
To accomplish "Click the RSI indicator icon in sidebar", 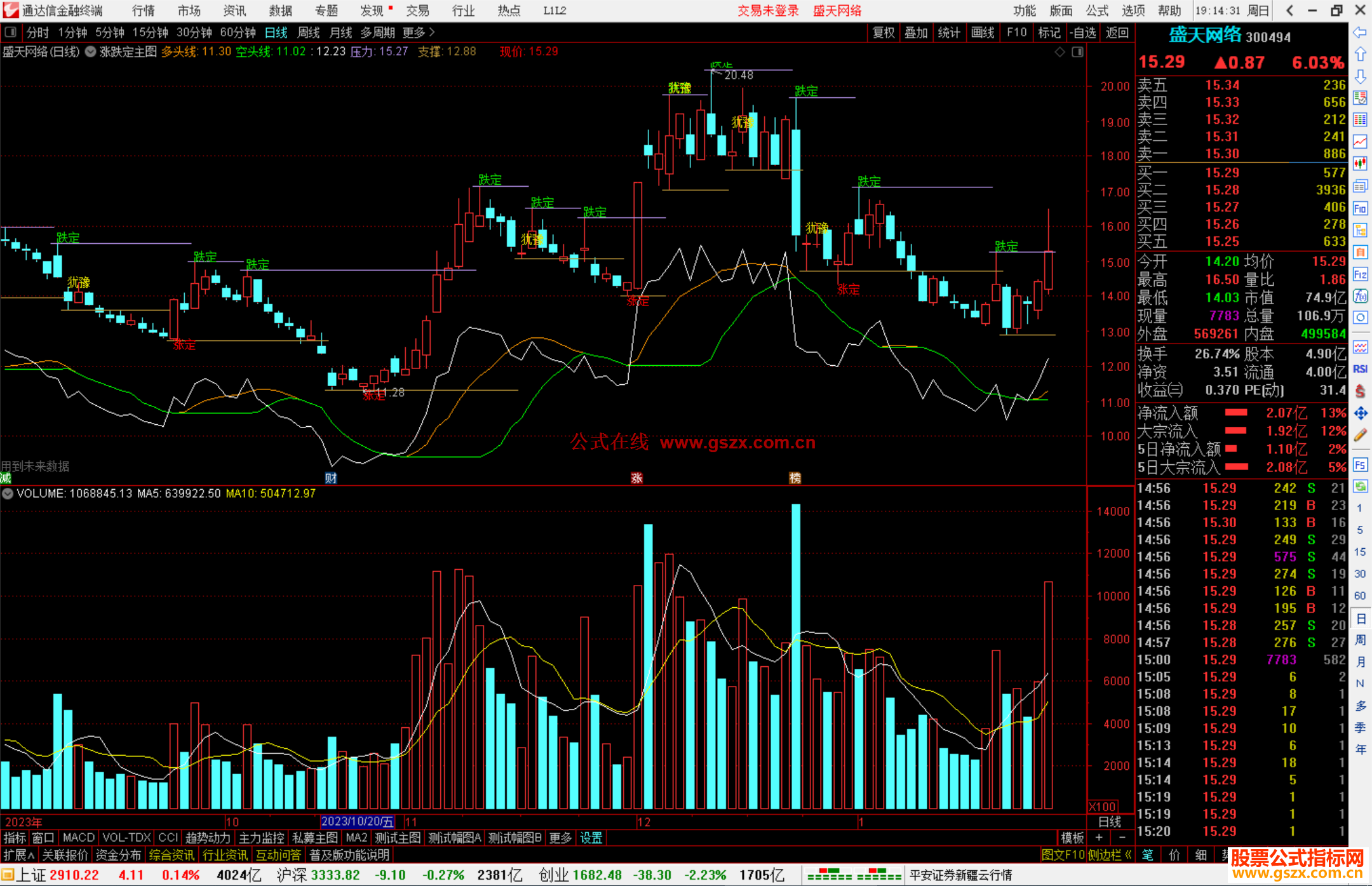I will tap(1360, 369).
